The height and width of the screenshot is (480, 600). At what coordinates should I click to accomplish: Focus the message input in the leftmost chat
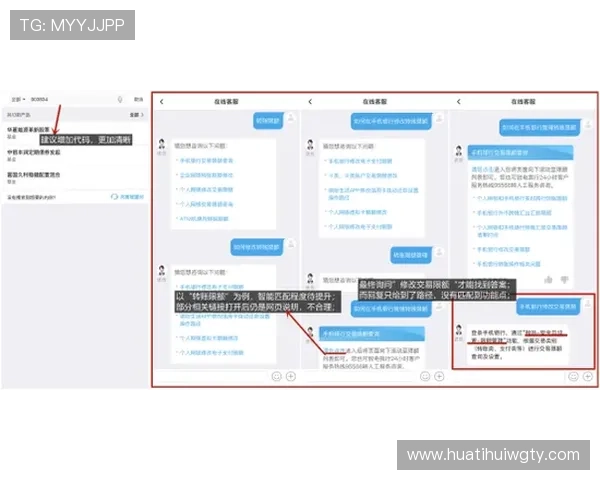pos(212,377)
